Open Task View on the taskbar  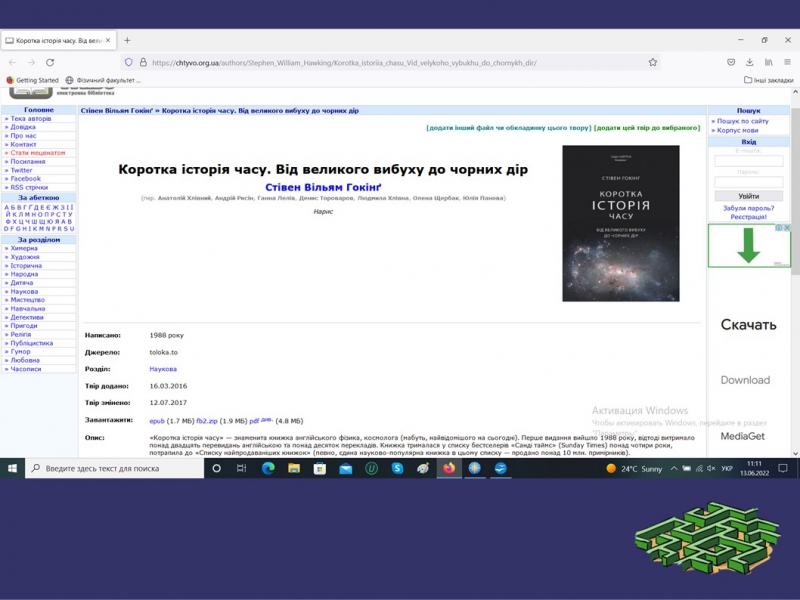[x=241, y=468]
